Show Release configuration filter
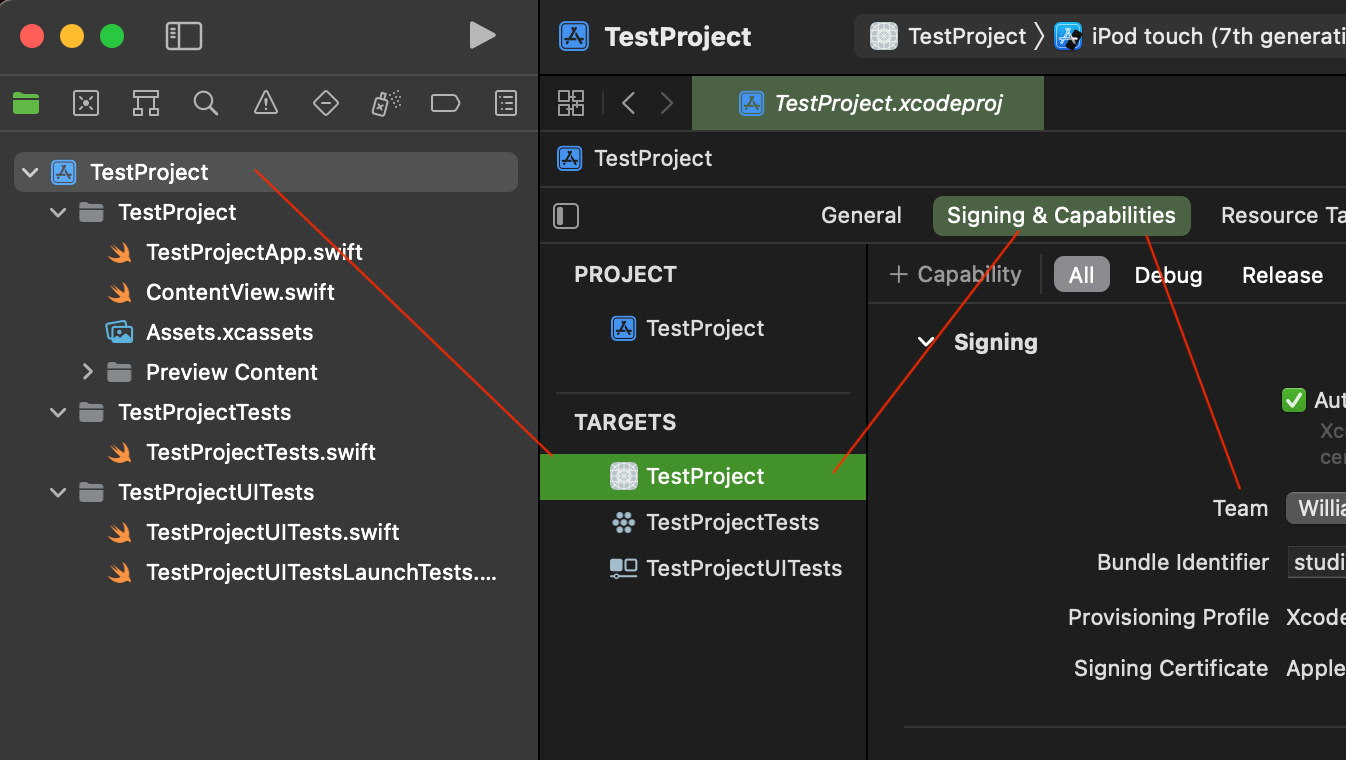1346x760 pixels. (x=1282, y=275)
